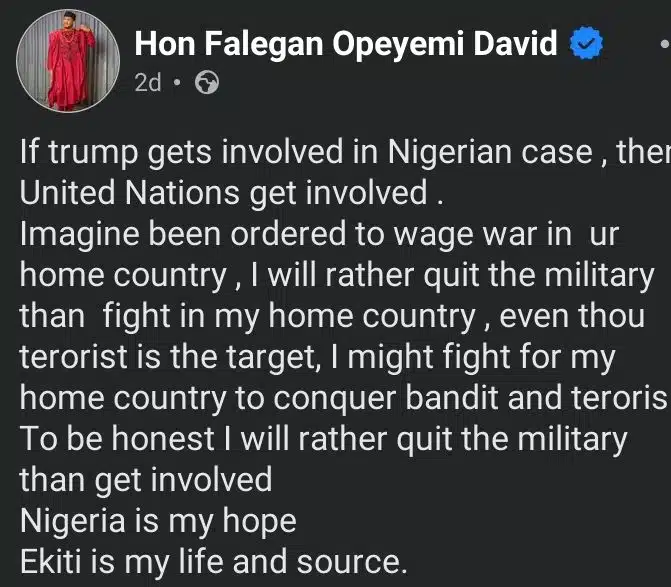This screenshot has height=587, width=671.
Task: Click the "2d" post timestamp
Action: 147,83
